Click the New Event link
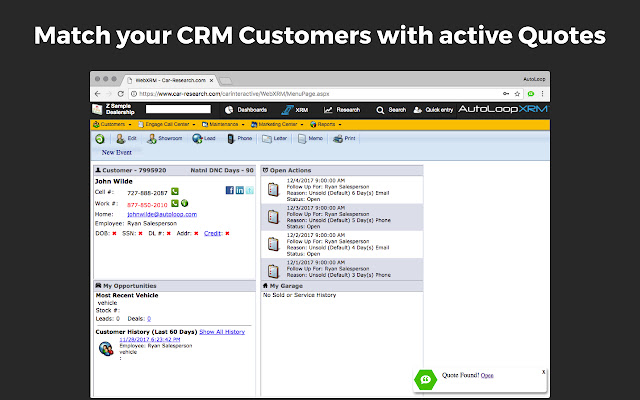Image resolution: width=640 pixels, height=400 pixels. pos(117,152)
